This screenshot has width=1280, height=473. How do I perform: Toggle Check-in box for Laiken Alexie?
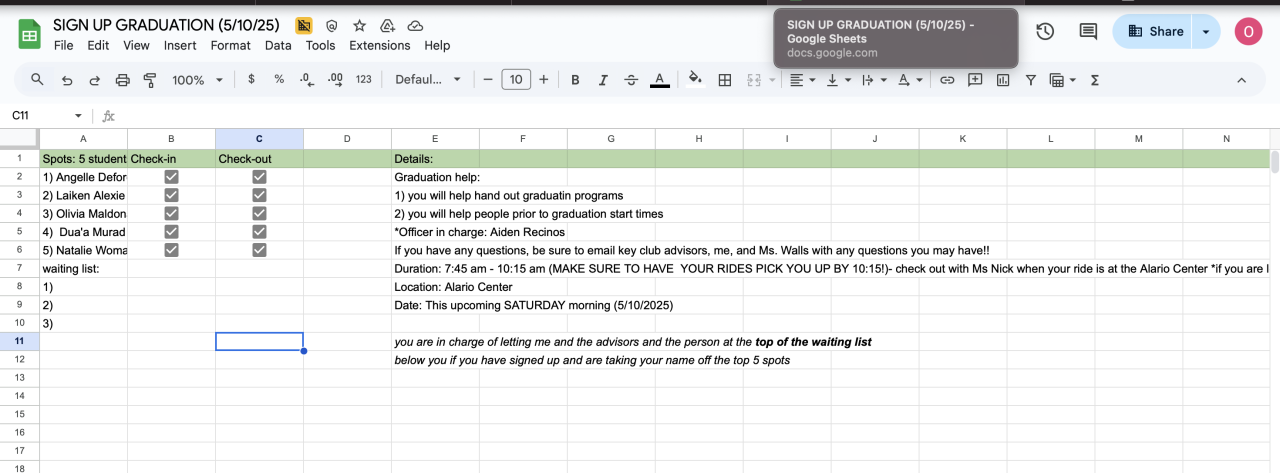(171, 195)
